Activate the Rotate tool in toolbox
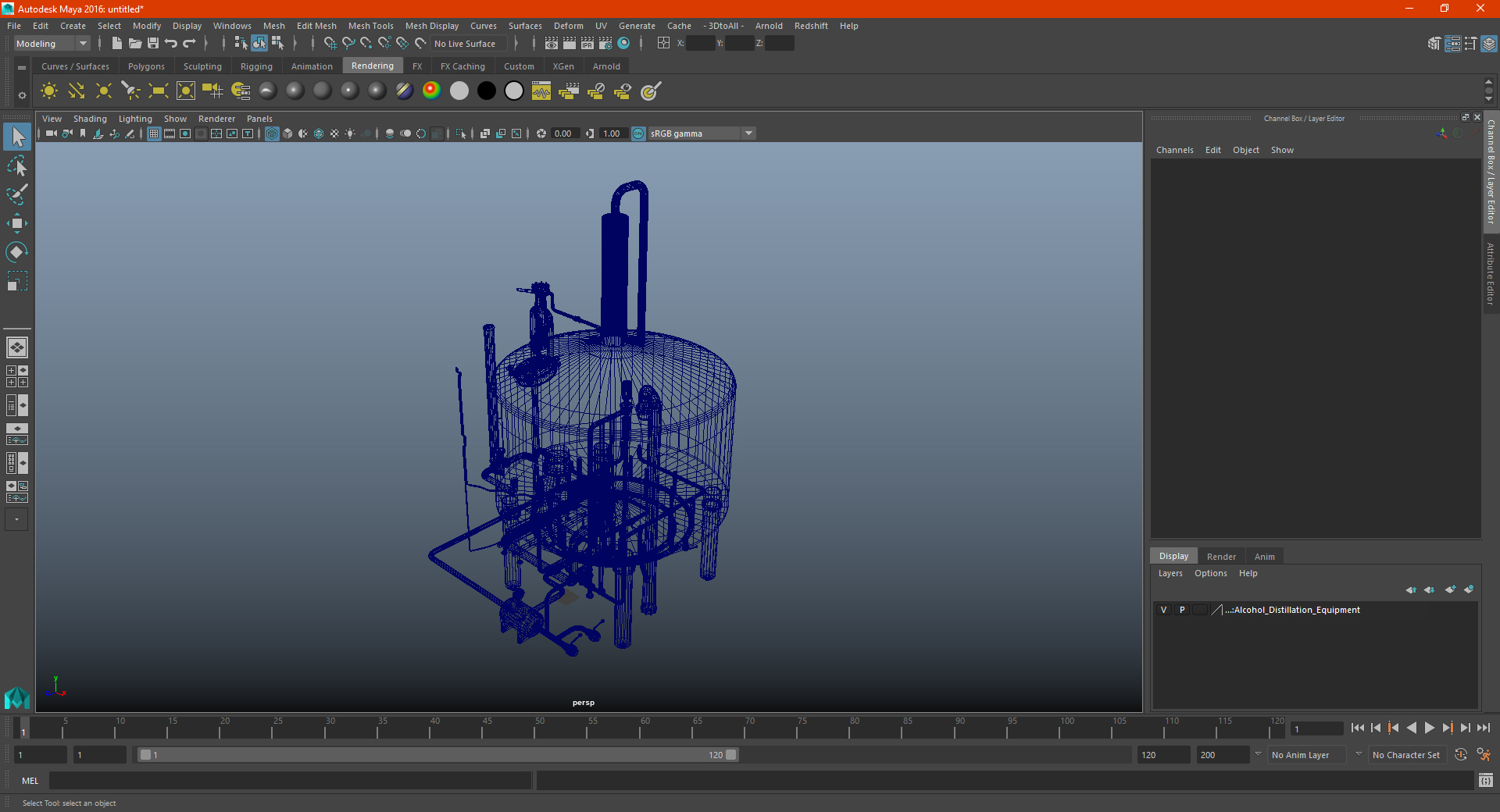 (17, 252)
